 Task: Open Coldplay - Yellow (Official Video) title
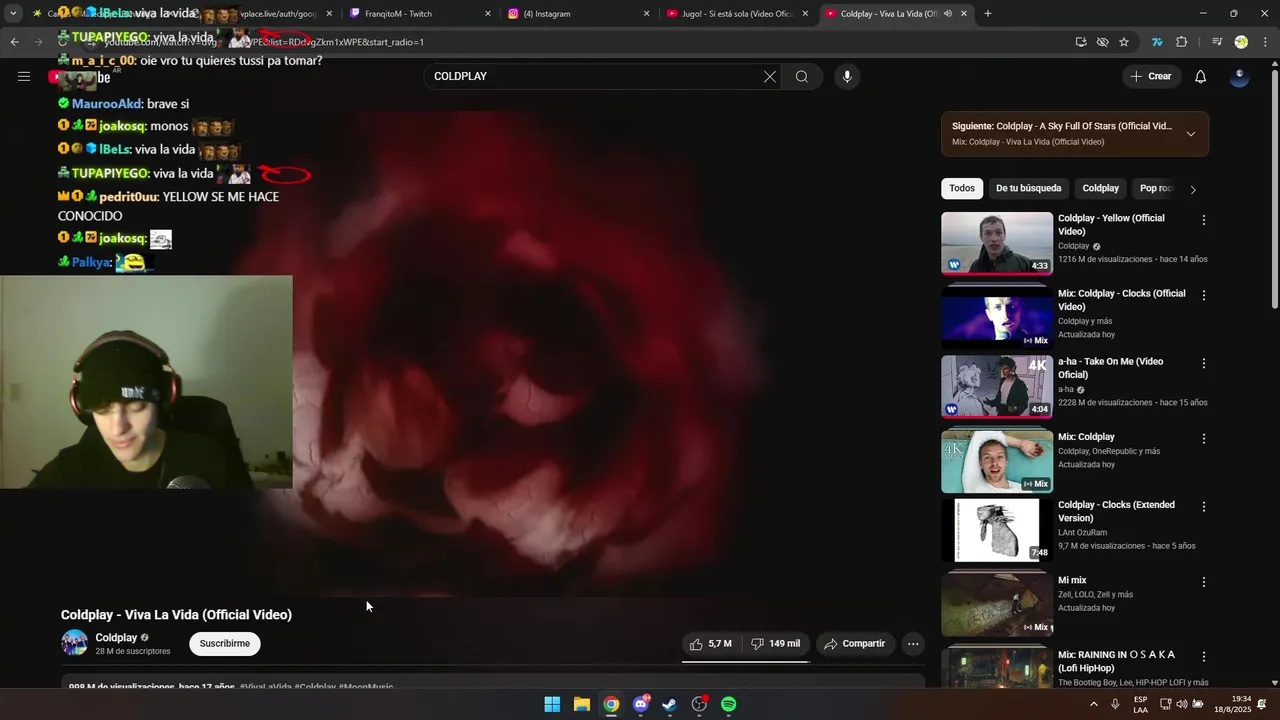[1111, 225]
